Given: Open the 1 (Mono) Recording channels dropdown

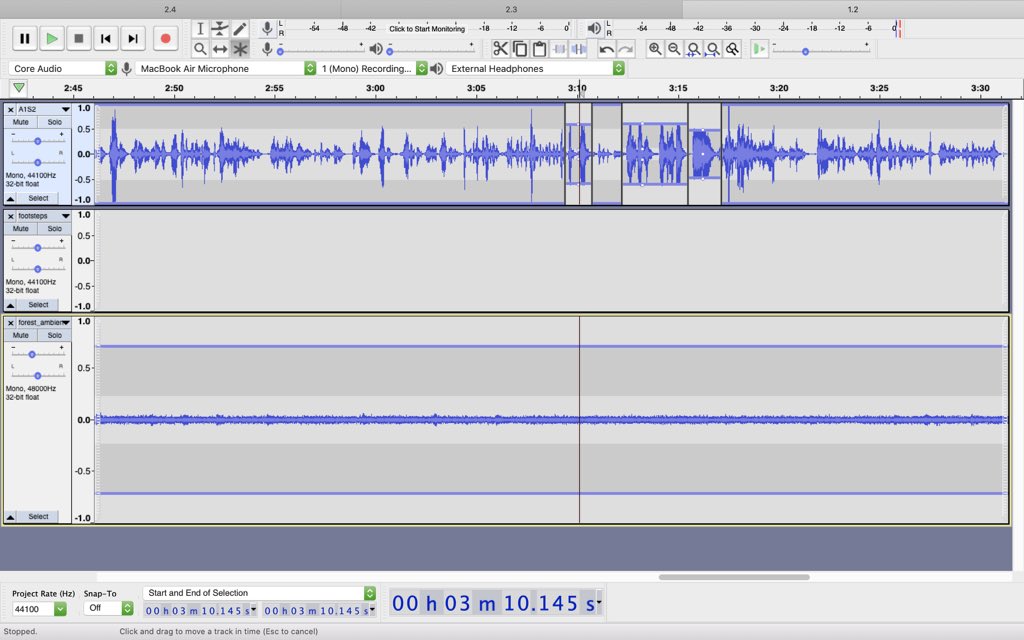Looking at the screenshot, I should coord(372,69).
